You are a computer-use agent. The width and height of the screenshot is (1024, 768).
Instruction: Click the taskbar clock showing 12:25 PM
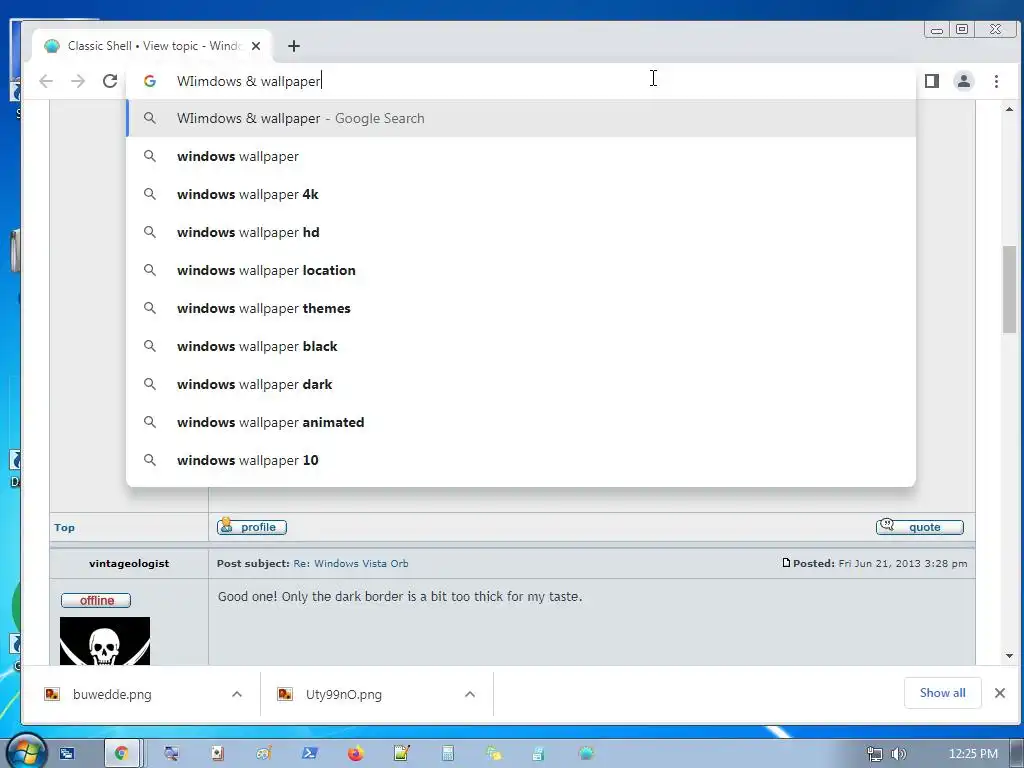(x=973, y=754)
